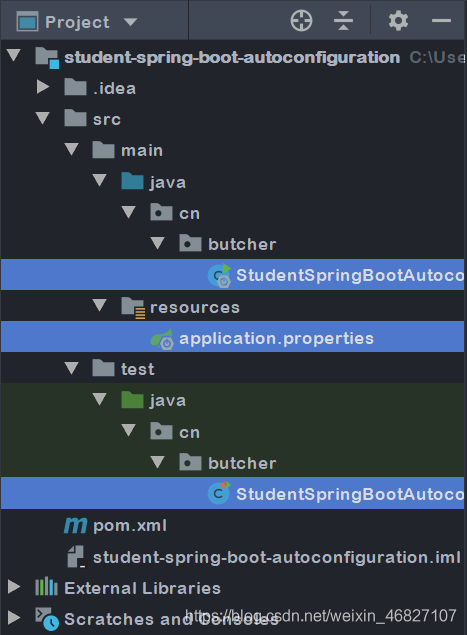Expand External Libraries node
This screenshot has height=635, width=467.
tap(14, 586)
